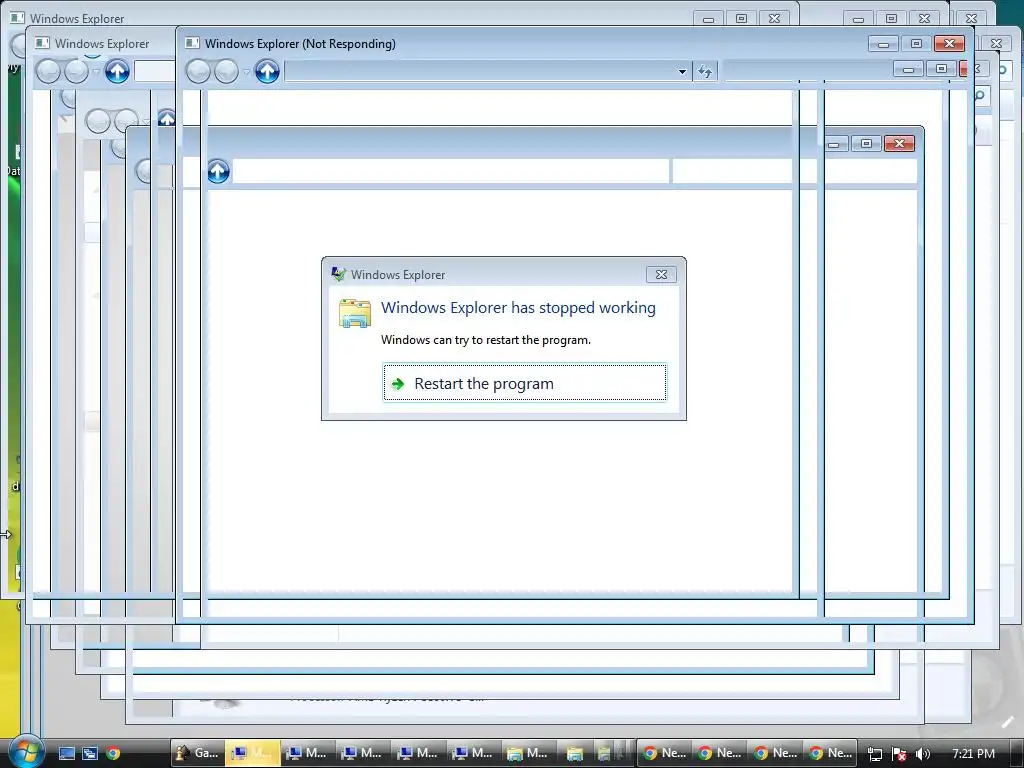1024x768 pixels.
Task: Click Back button in the second Windows Explorer window
Action: 48,71
